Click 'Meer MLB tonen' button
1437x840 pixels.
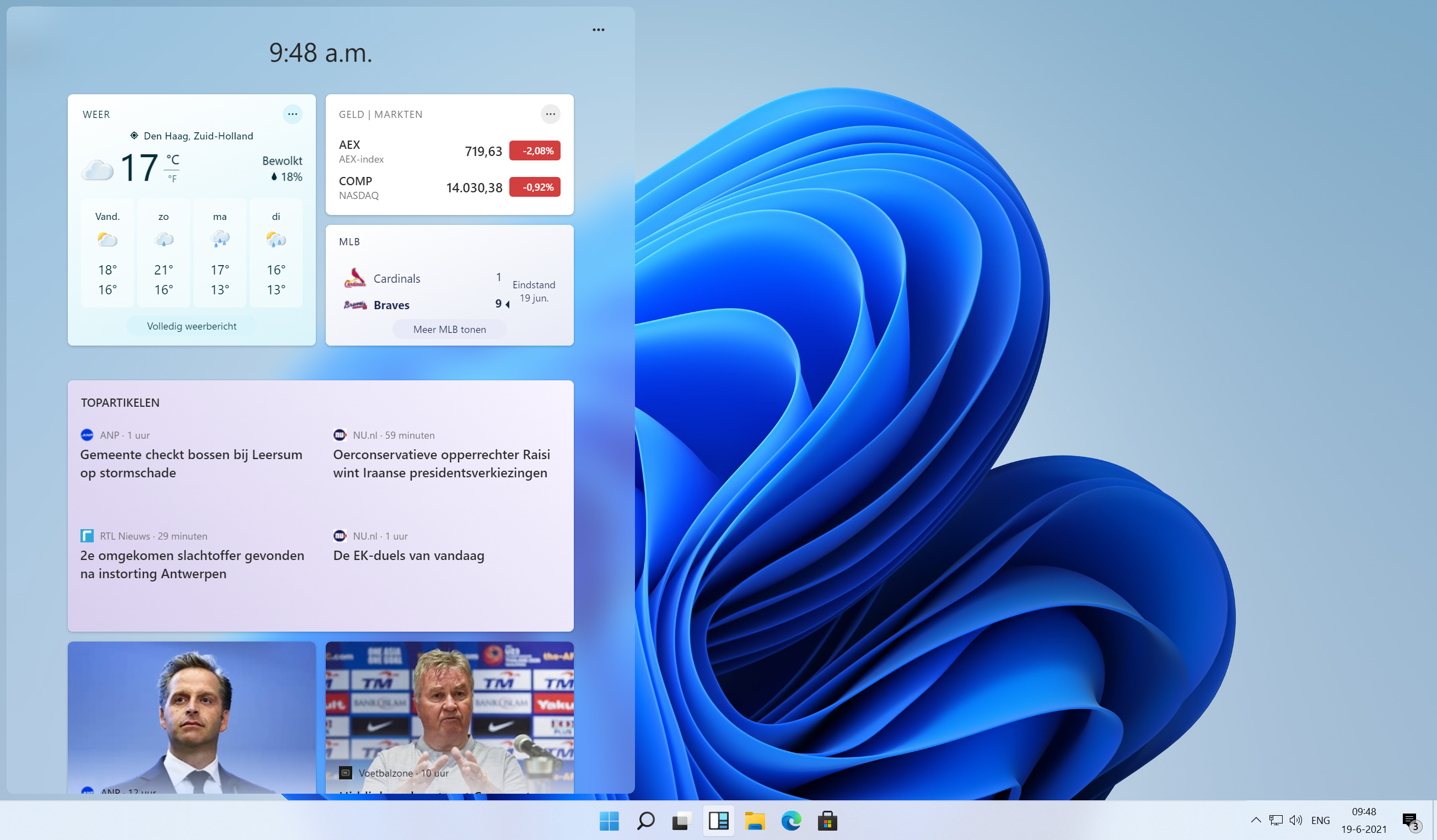pos(449,329)
